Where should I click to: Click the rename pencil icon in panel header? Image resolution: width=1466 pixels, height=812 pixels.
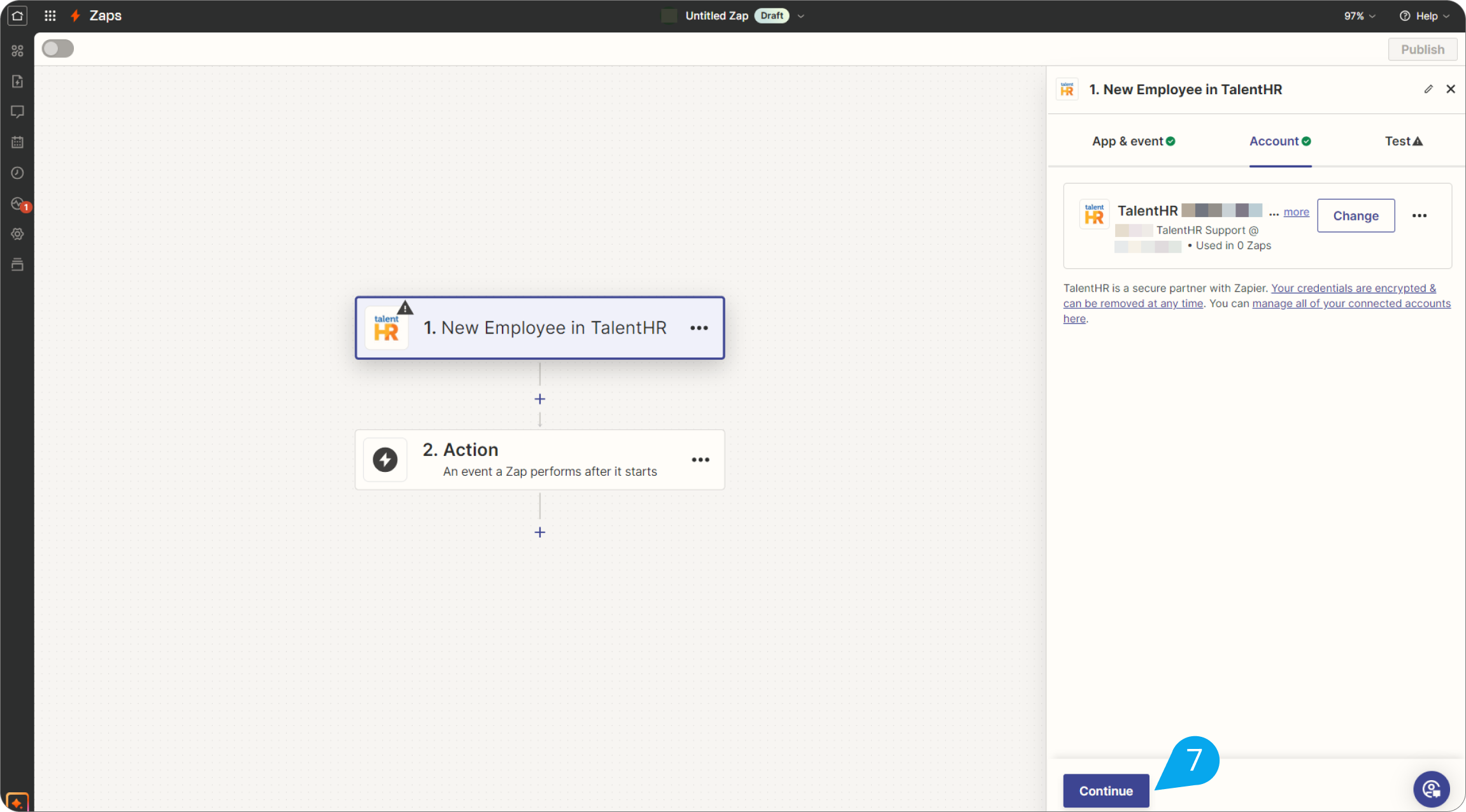pyautogui.click(x=1428, y=89)
